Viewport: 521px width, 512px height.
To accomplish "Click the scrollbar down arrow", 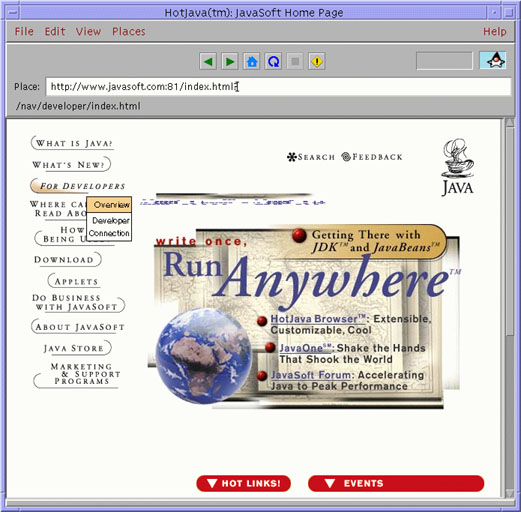I will 510,493.
